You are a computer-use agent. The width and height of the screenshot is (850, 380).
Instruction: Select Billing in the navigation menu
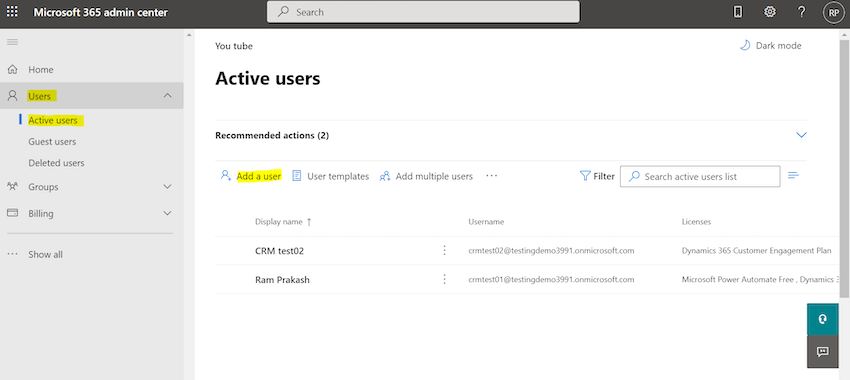click(41, 214)
